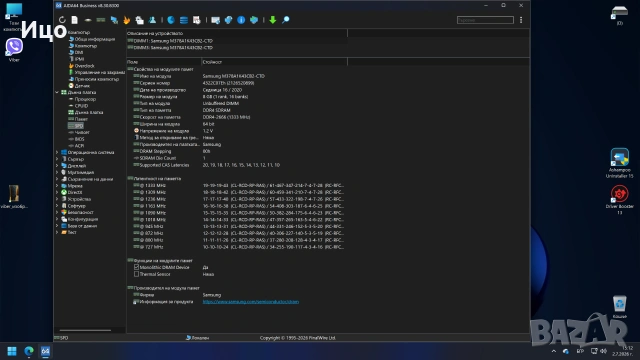The image size is (640, 360).
Task: Select Обща информация in the tree
Action: [x=91, y=39]
